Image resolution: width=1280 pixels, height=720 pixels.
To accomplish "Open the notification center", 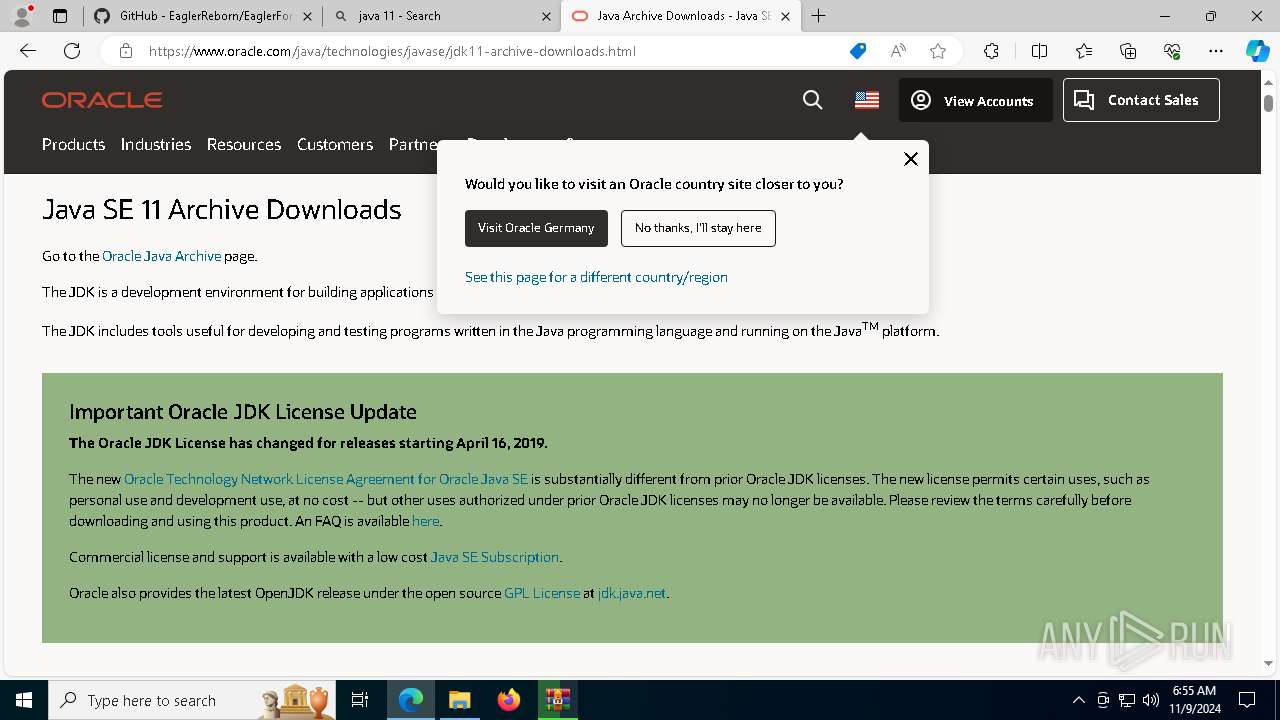I will pos(1247,700).
